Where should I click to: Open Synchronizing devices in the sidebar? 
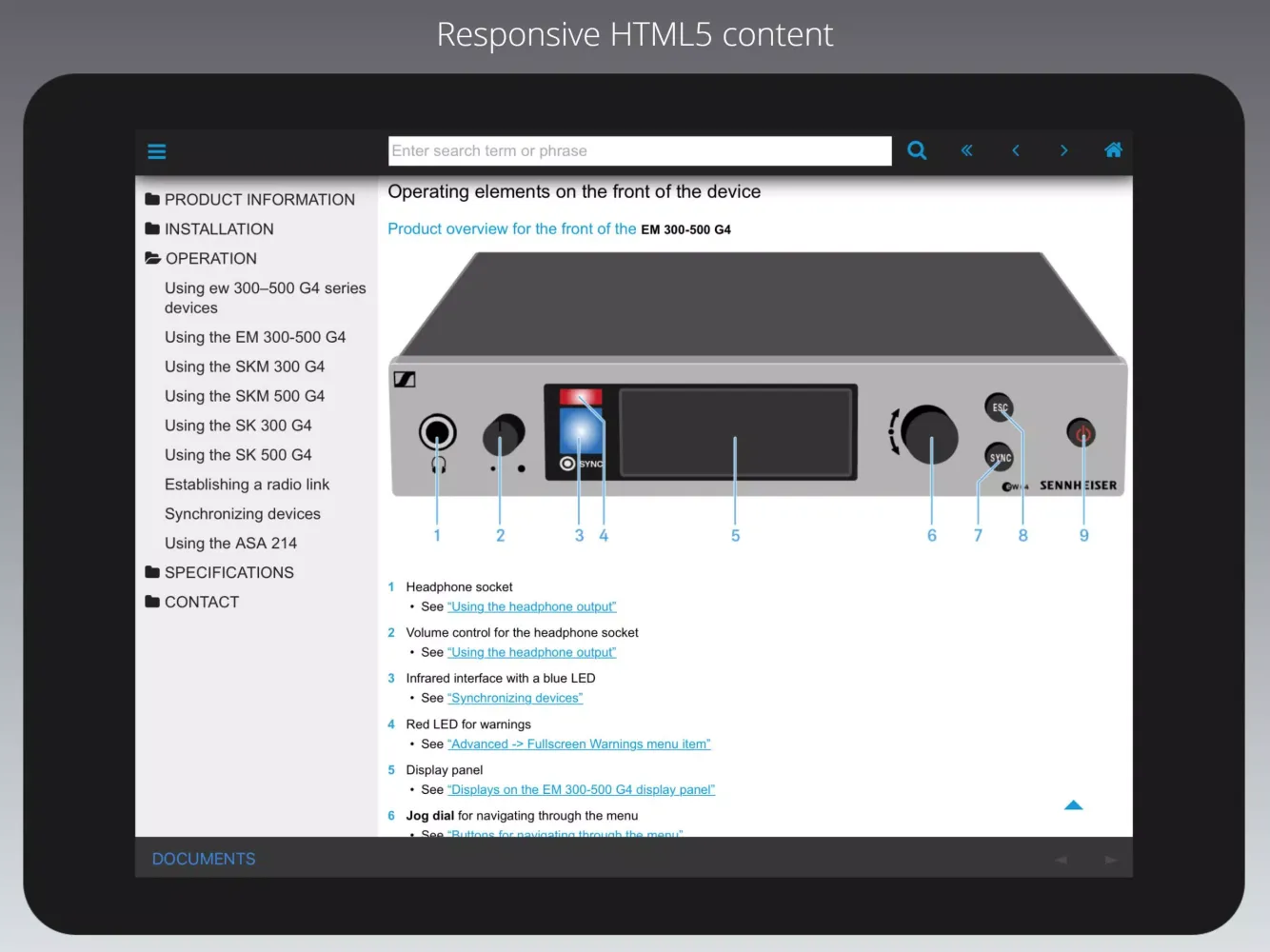tap(243, 514)
